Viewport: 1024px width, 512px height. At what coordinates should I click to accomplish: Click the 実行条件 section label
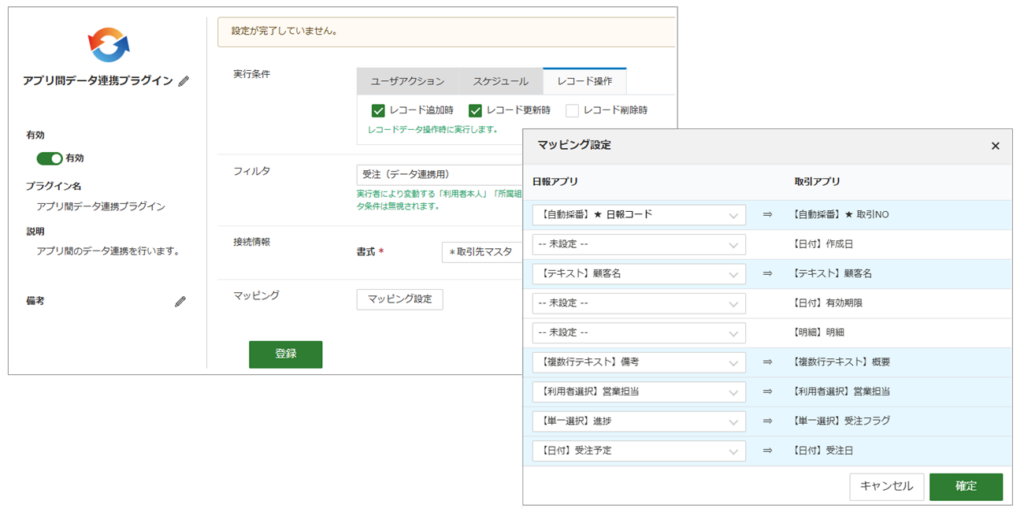tap(251, 74)
